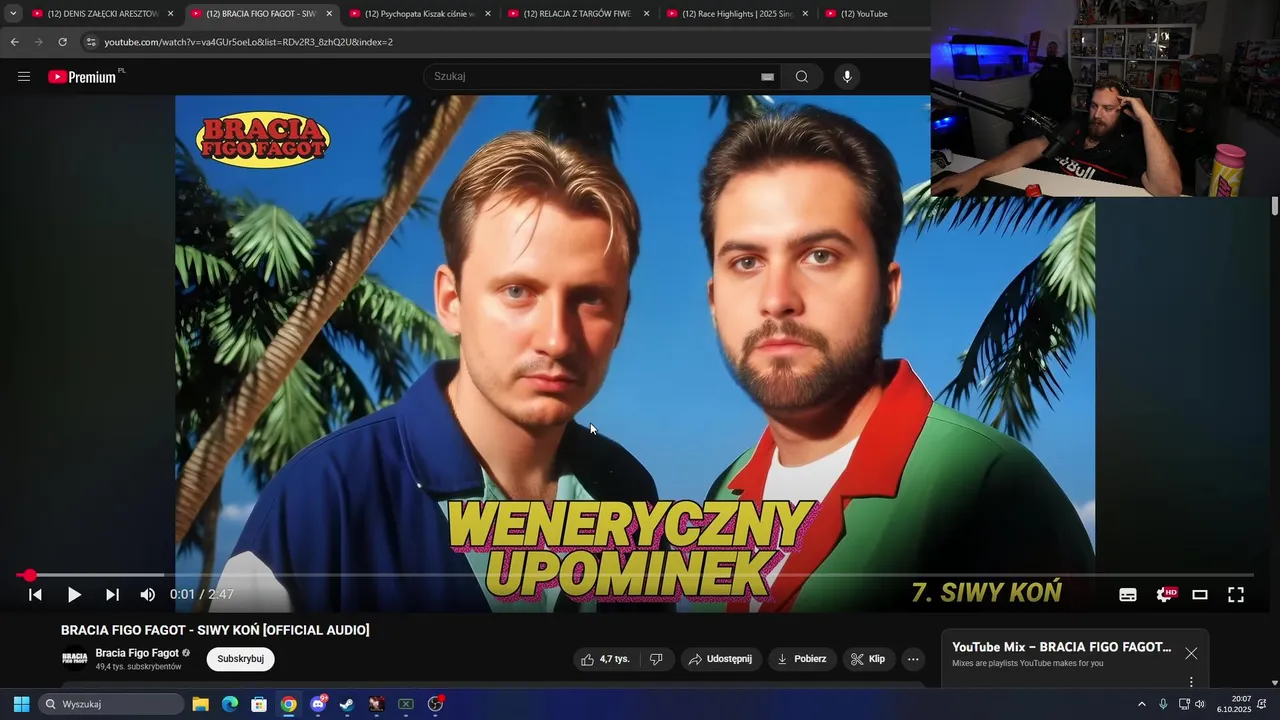Open the Windows Start menu
The height and width of the screenshot is (720, 1280).
coord(21,704)
